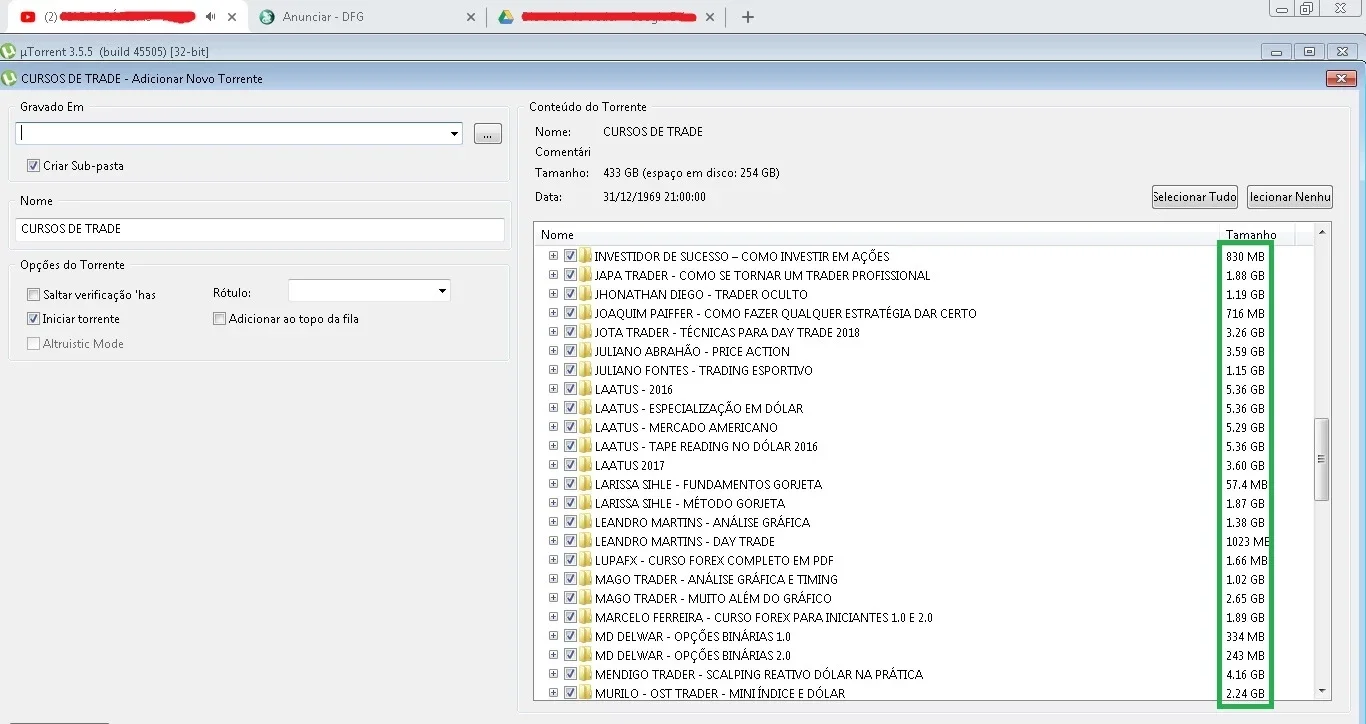Image resolution: width=1366 pixels, height=724 pixels.
Task: Click the folder icon of LEANDRO MARTINS - DAY TRADE
Action: (x=585, y=541)
